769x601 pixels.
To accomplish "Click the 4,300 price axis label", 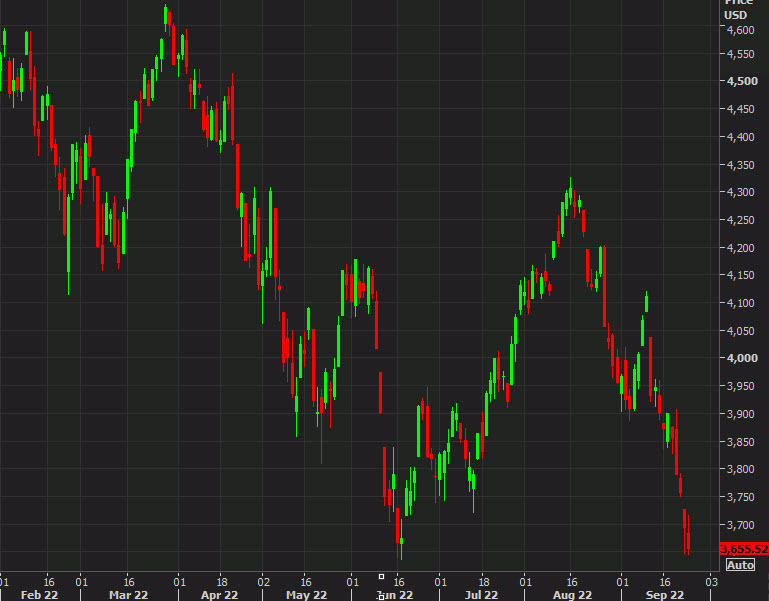I will pos(741,192).
